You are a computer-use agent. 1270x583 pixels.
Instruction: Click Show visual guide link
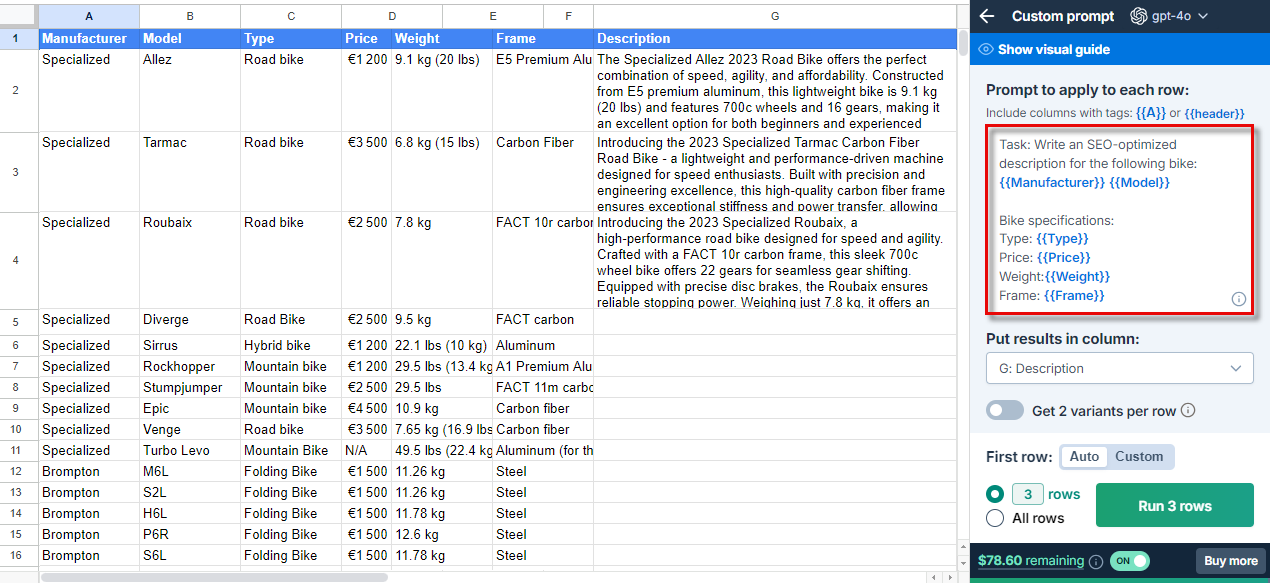[1053, 49]
